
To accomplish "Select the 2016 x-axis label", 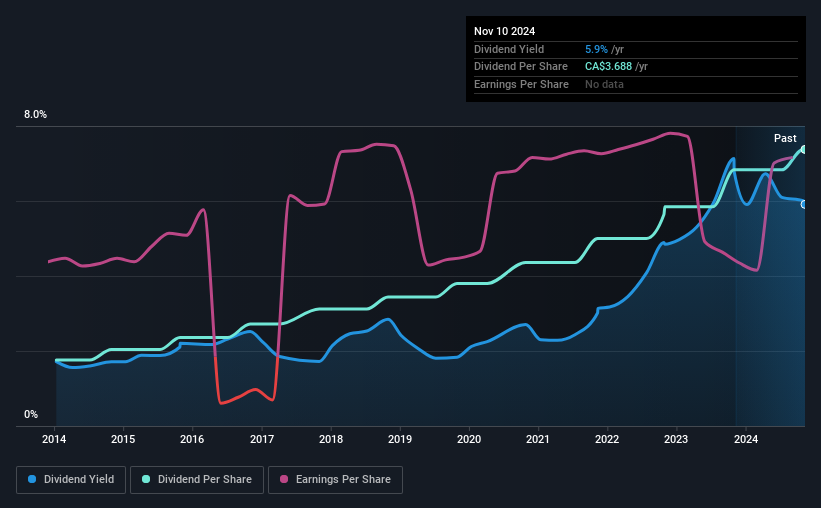I will (x=192, y=439).
